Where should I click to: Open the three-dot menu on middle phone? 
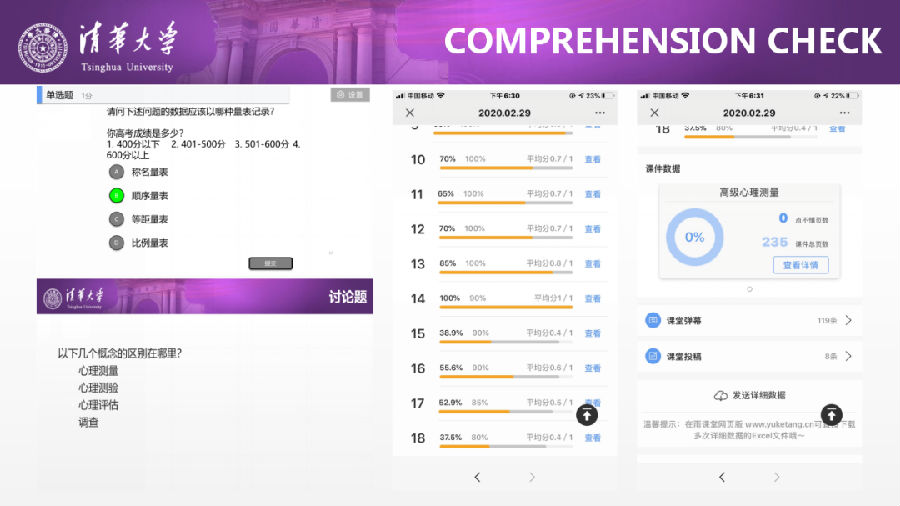click(599, 113)
